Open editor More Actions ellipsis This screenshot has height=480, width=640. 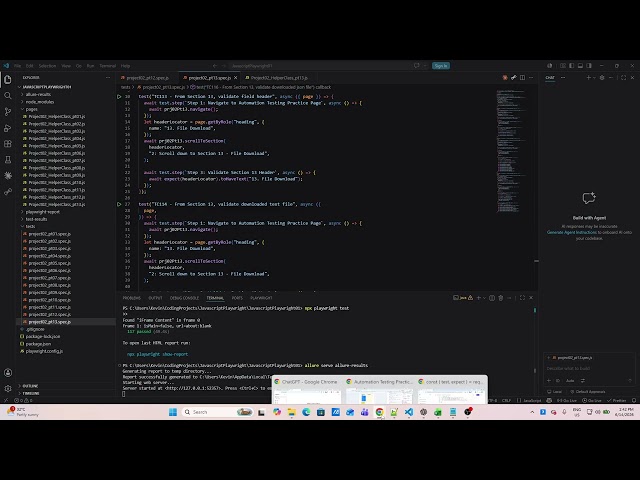[531, 78]
